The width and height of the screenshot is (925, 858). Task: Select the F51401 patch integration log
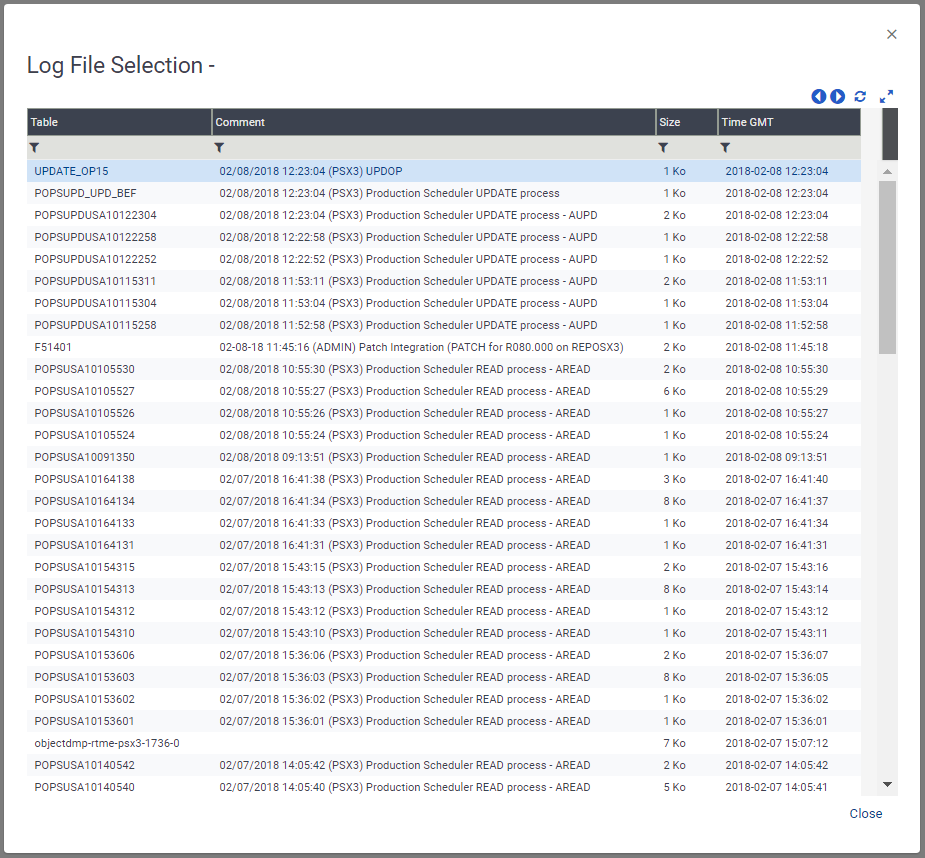point(444,347)
